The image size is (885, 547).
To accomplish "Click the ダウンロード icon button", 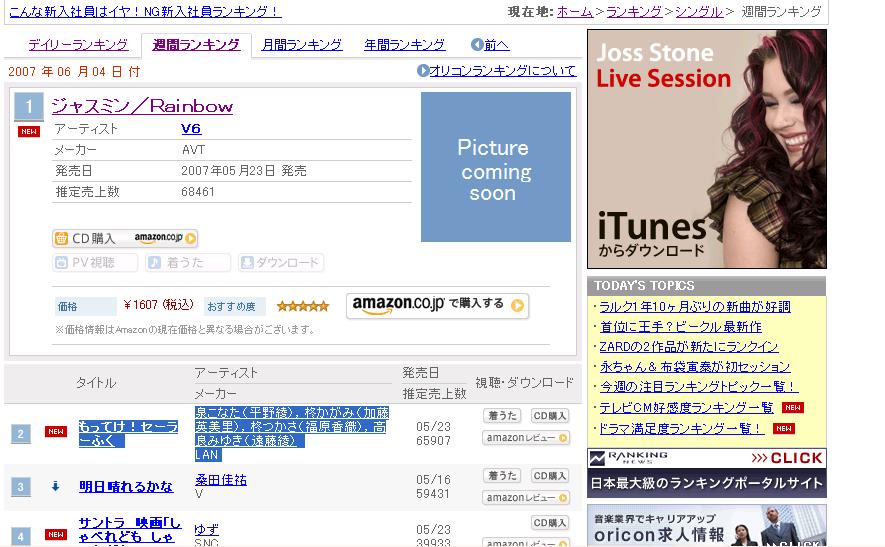I will click(281, 262).
